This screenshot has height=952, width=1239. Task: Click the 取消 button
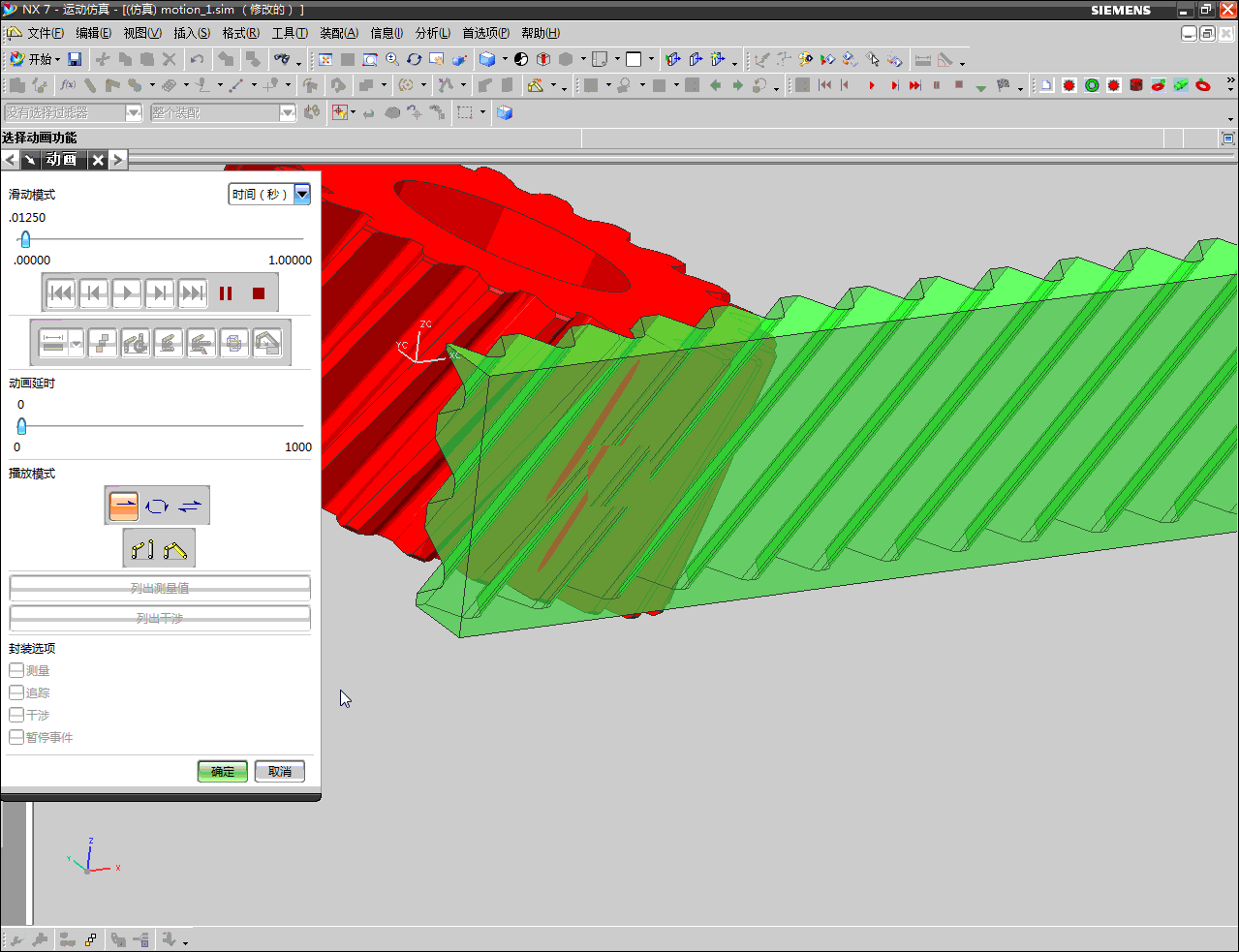pyautogui.click(x=280, y=771)
